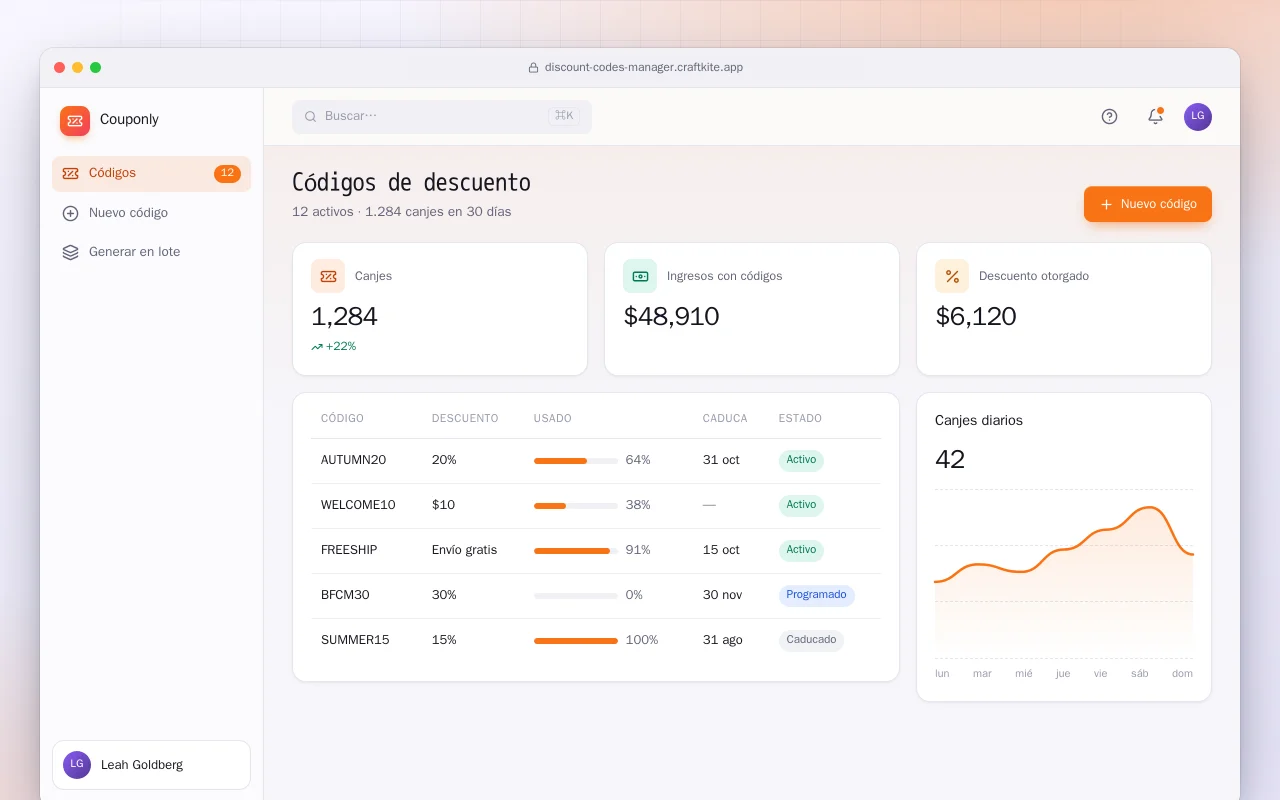This screenshot has height=800, width=1280.
Task: Click the FREESHIP usage progress bar
Action: (x=576, y=551)
